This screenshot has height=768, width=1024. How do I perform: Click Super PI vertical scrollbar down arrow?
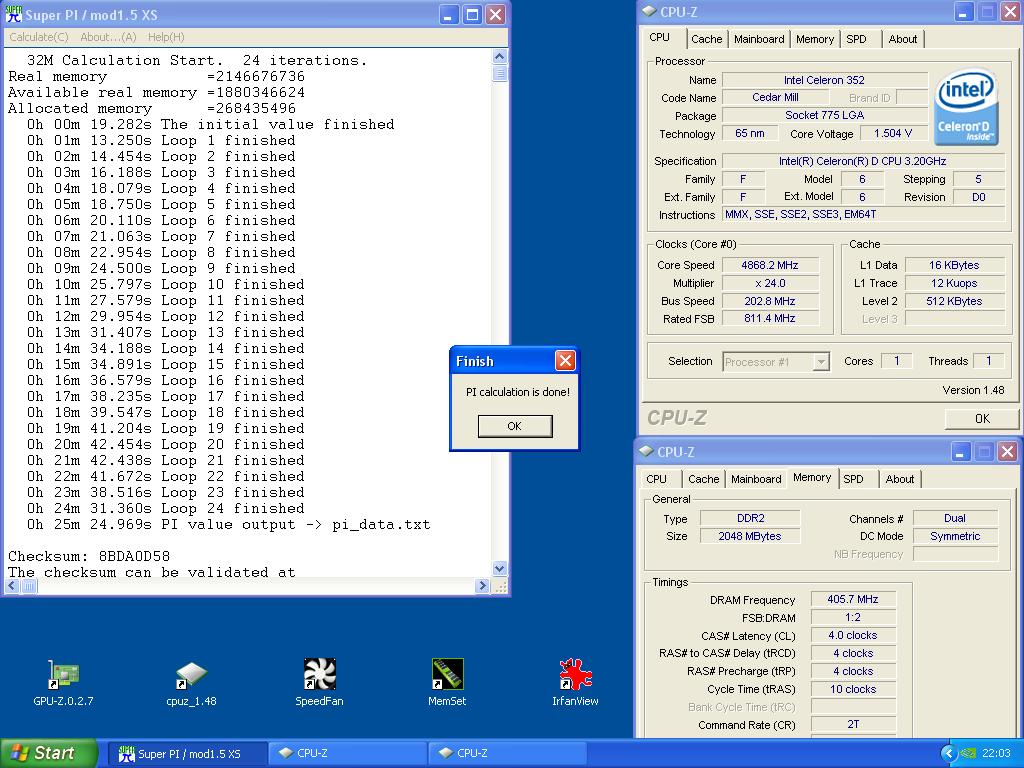500,568
